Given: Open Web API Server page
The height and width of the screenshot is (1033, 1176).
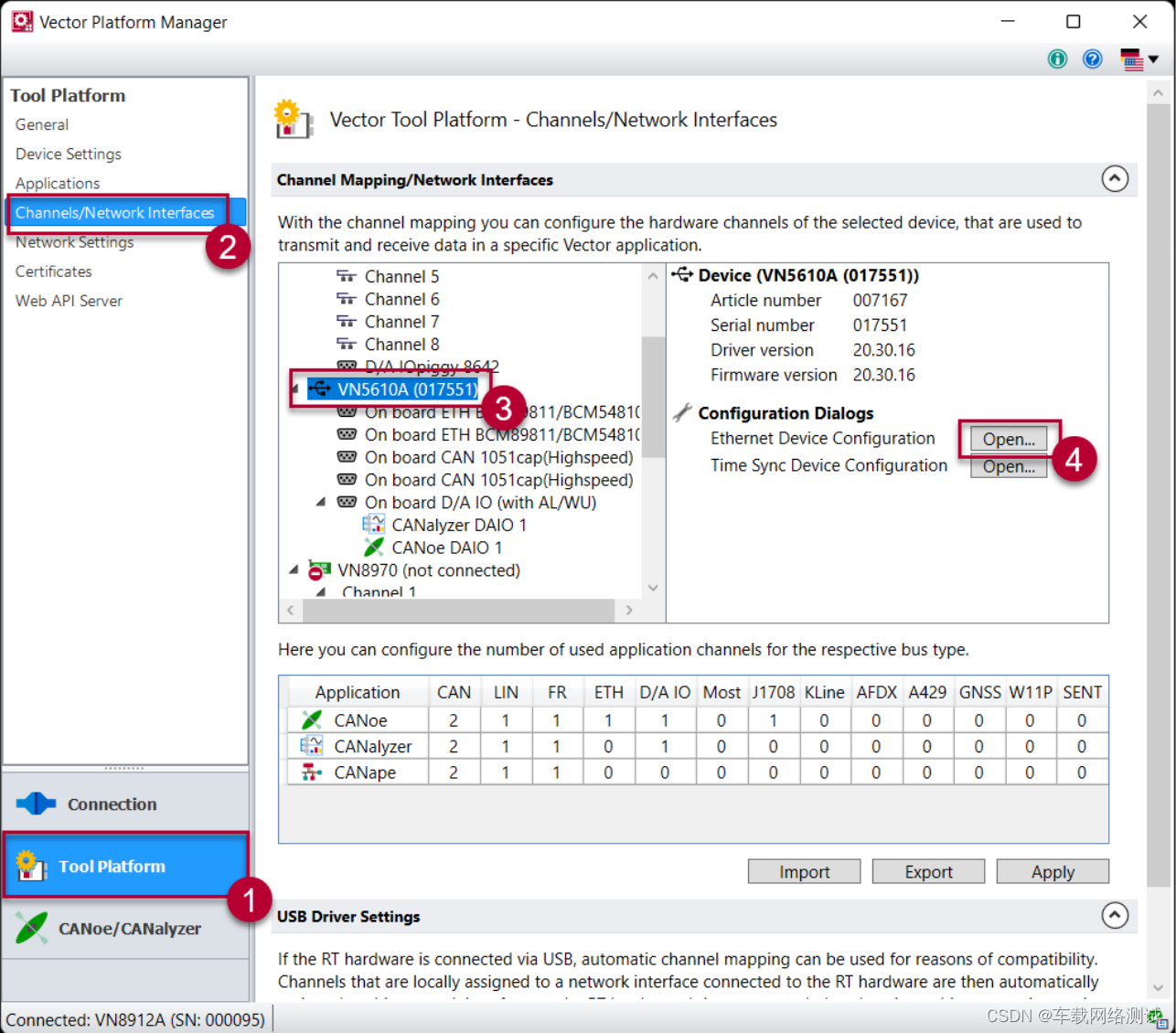Looking at the screenshot, I should point(69,301).
